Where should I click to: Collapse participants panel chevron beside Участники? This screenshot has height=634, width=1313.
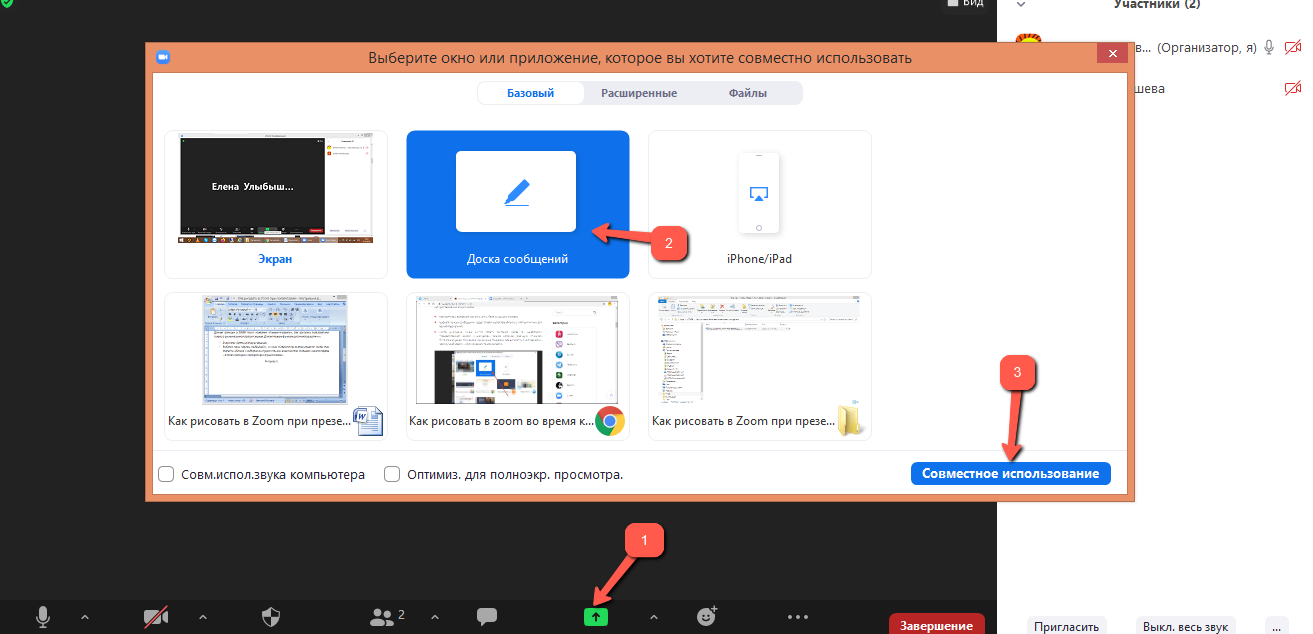[1021, 4]
